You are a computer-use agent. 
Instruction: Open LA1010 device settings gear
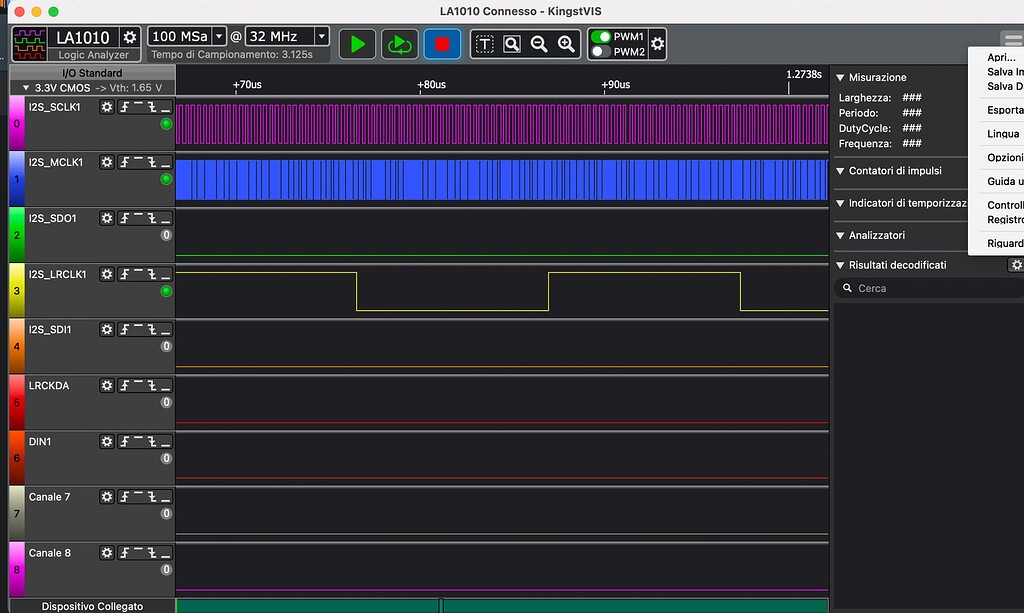[129, 37]
